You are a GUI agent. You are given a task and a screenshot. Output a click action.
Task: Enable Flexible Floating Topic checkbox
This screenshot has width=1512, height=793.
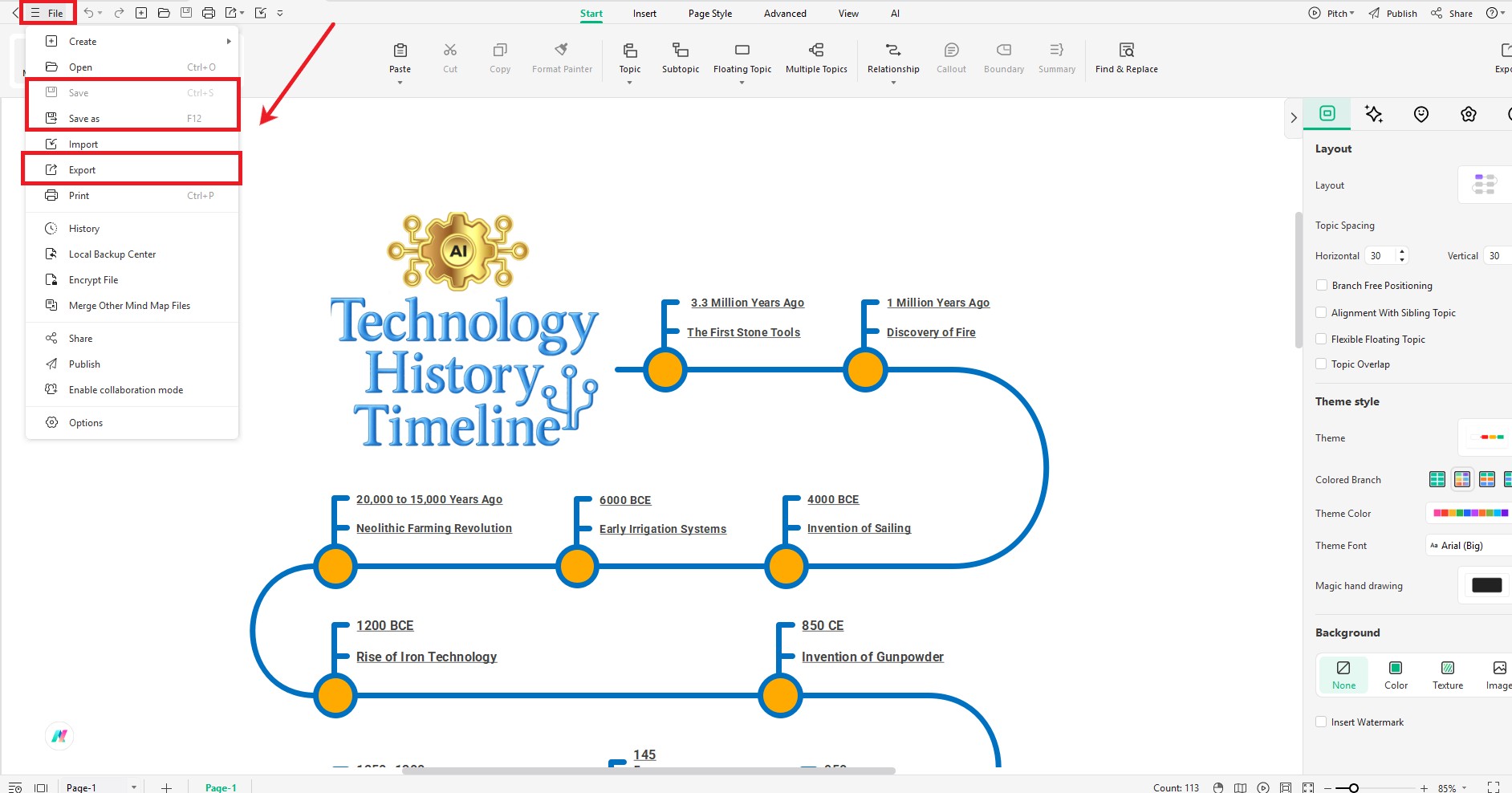click(1321, 339)
